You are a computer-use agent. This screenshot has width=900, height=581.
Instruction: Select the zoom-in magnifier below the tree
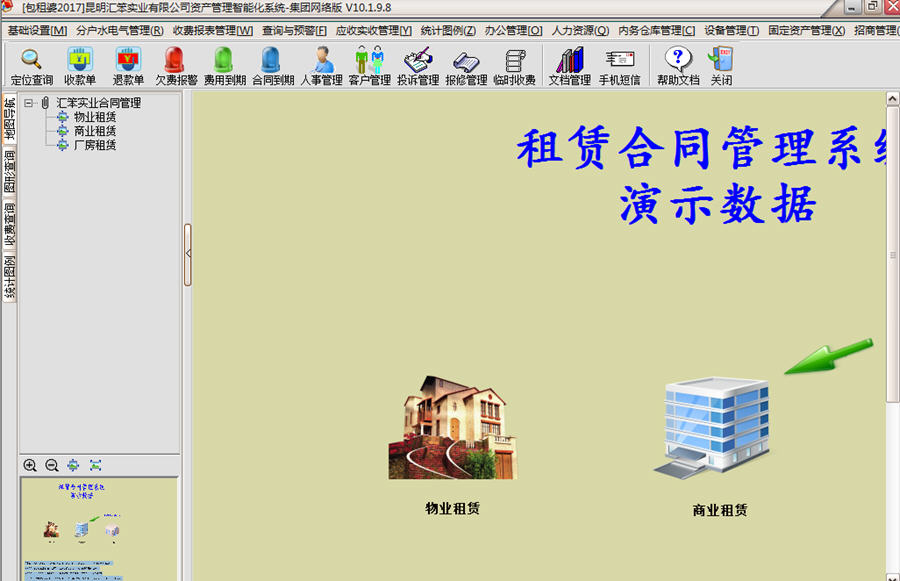[32, 465]
